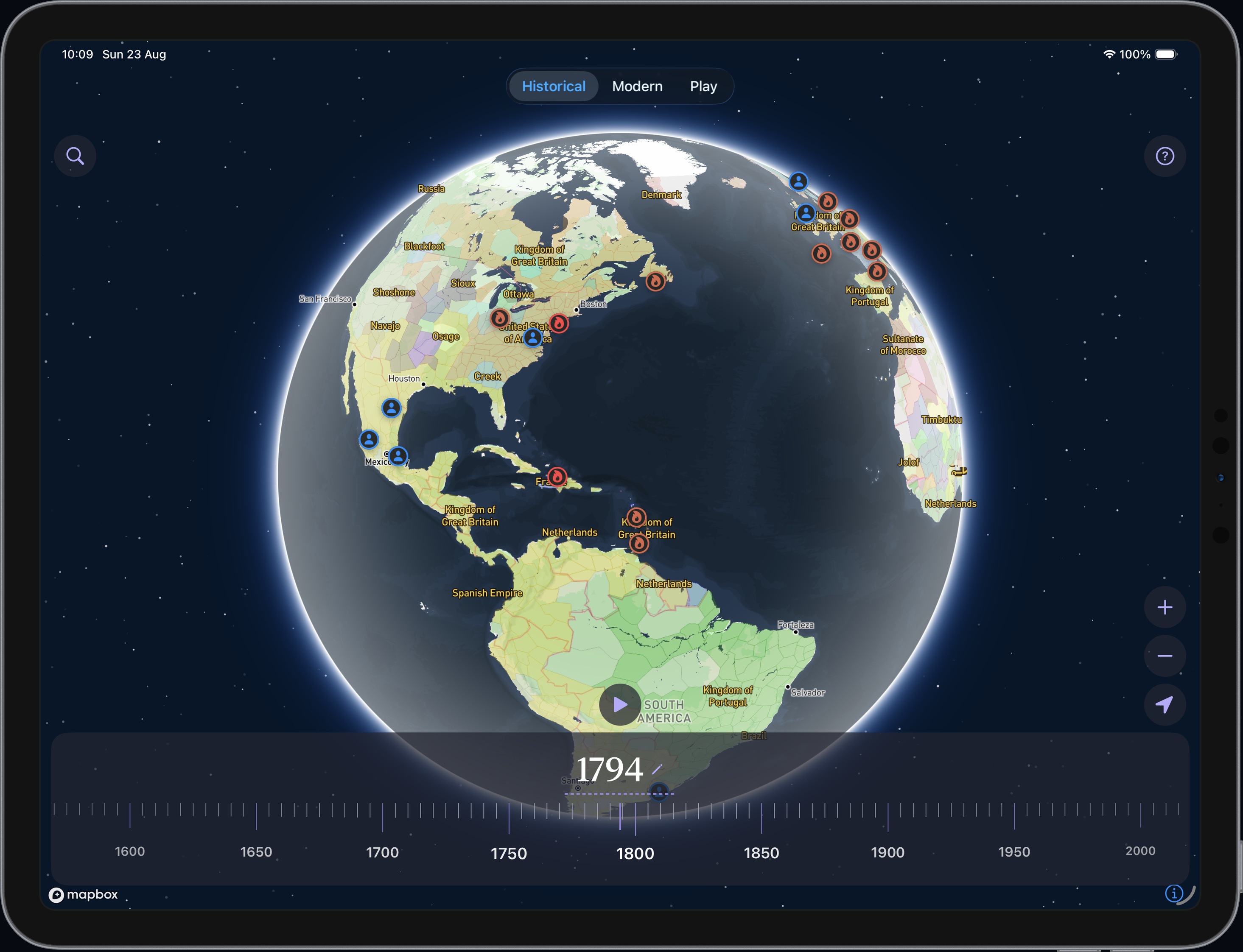1243x952 pixels.
Task: Switch to the Play tab
Action: point(703,86)
